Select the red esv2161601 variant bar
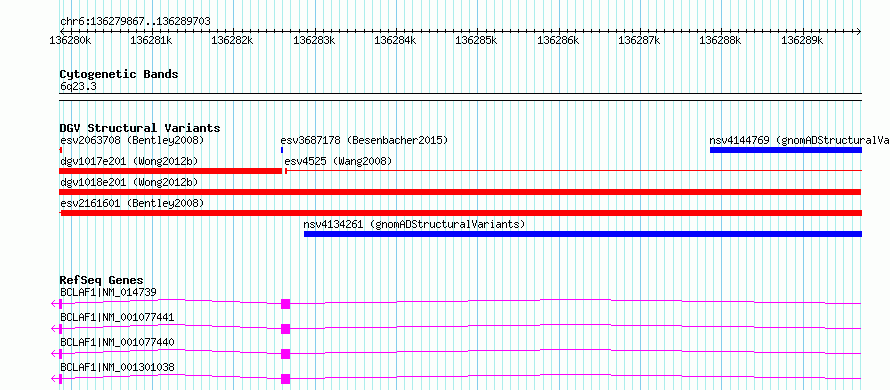 461,213
